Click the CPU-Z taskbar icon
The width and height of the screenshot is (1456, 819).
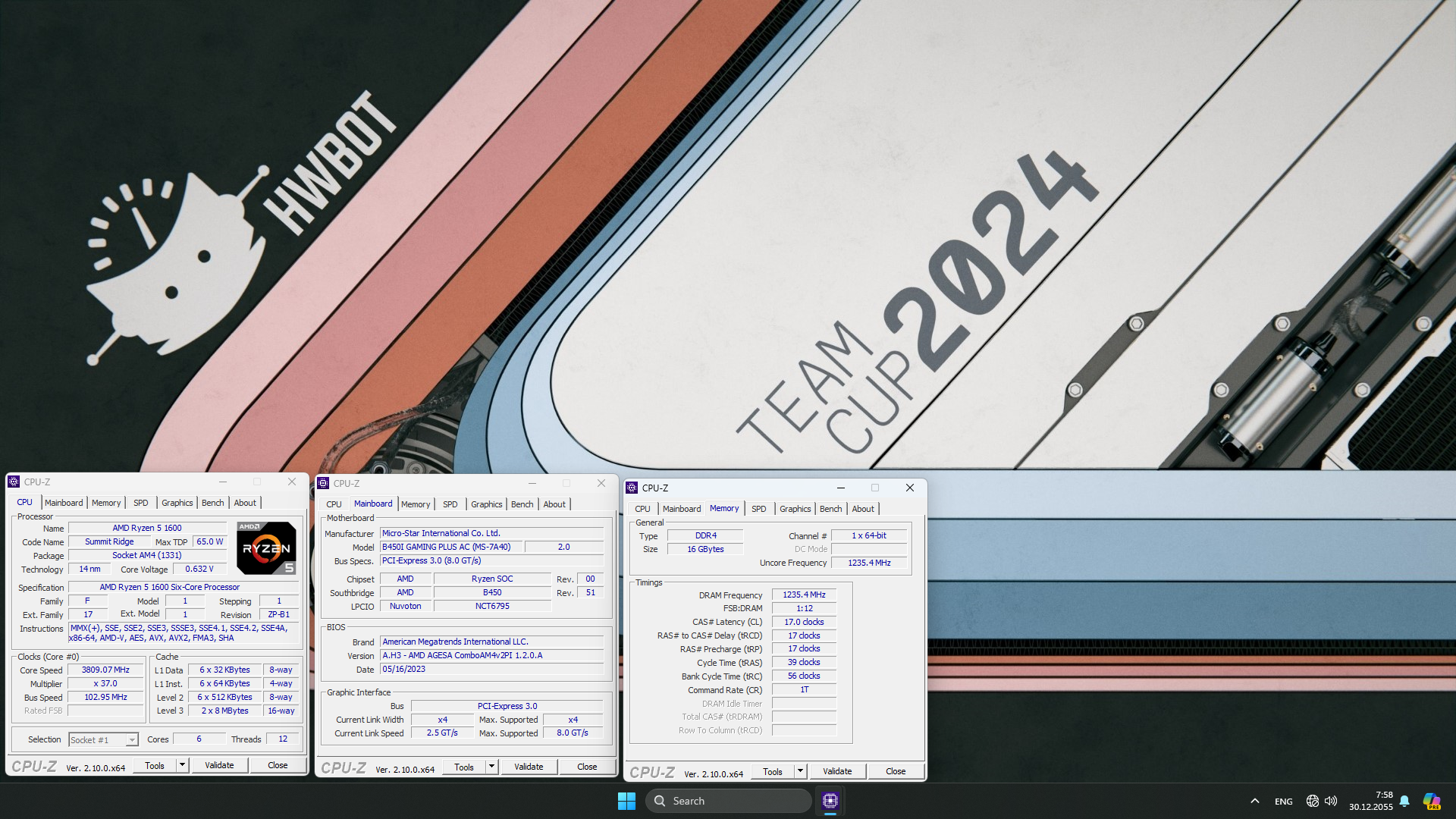pyautogui.click(x=830, y=801)
